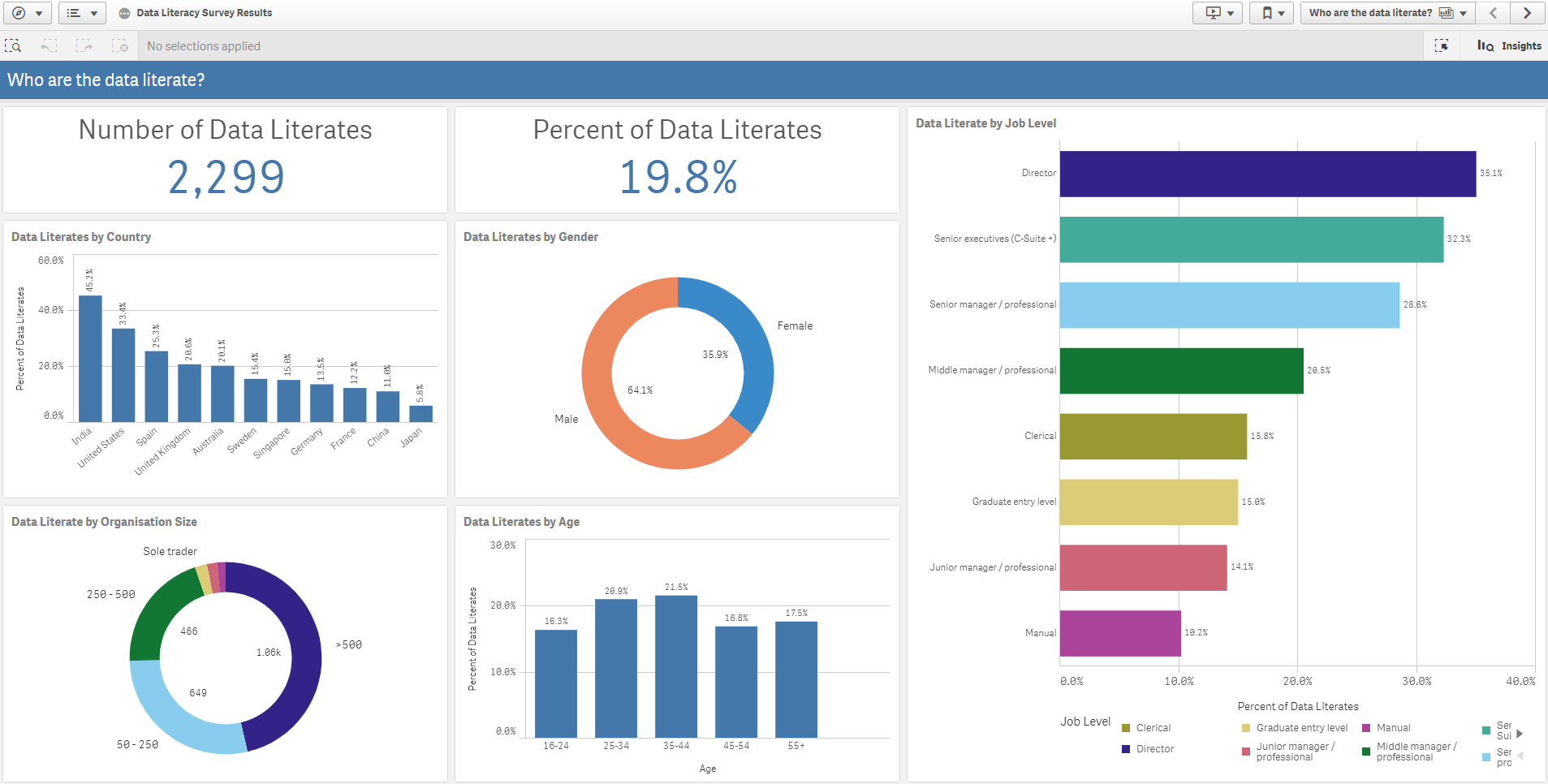
Task: Select the India bar in country chart
Action: (x=90, y=359)
